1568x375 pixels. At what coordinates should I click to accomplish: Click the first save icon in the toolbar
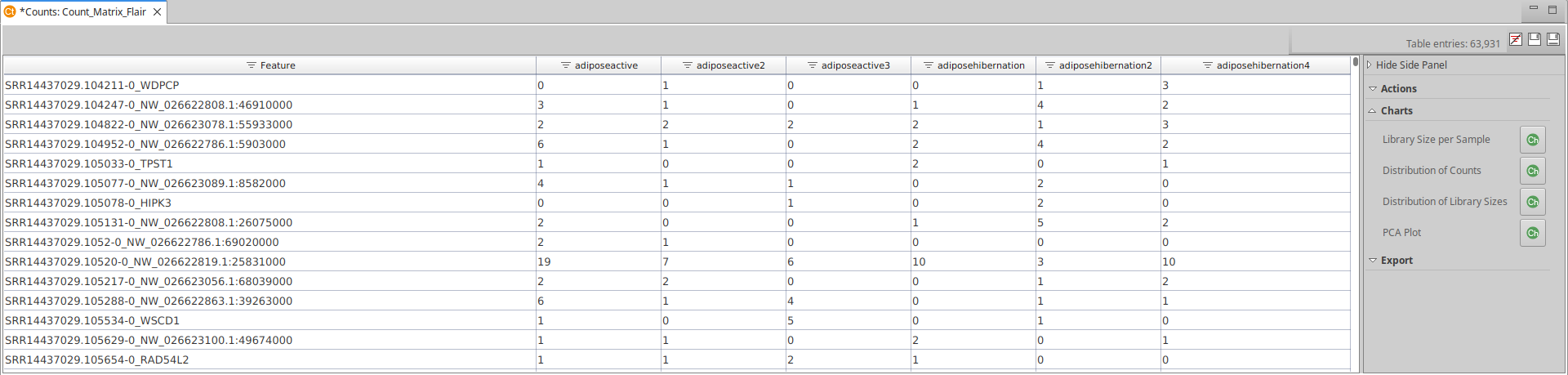pos(1535,39)
